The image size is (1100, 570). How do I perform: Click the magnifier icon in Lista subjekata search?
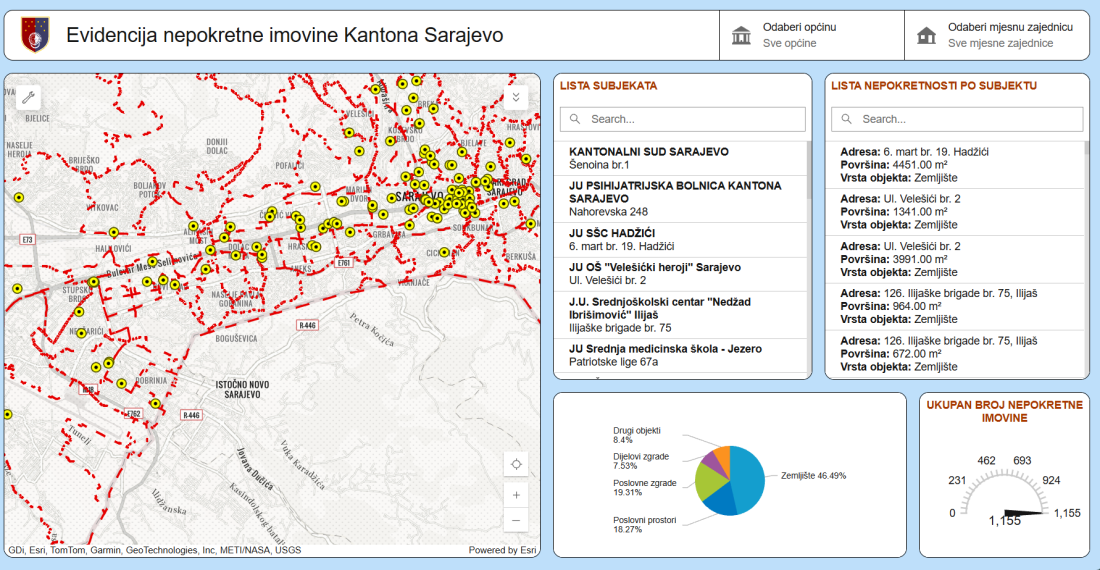pos(575,119)
